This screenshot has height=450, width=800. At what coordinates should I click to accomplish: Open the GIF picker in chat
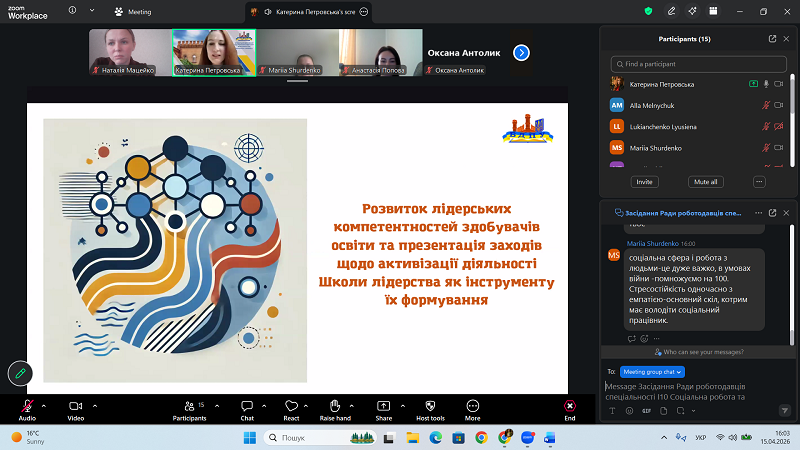tap(646, 411)
